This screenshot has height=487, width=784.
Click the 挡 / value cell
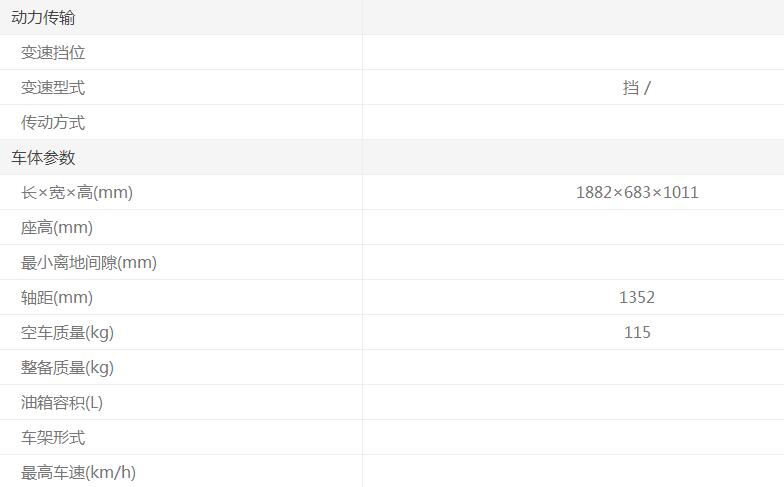point(636,88)
